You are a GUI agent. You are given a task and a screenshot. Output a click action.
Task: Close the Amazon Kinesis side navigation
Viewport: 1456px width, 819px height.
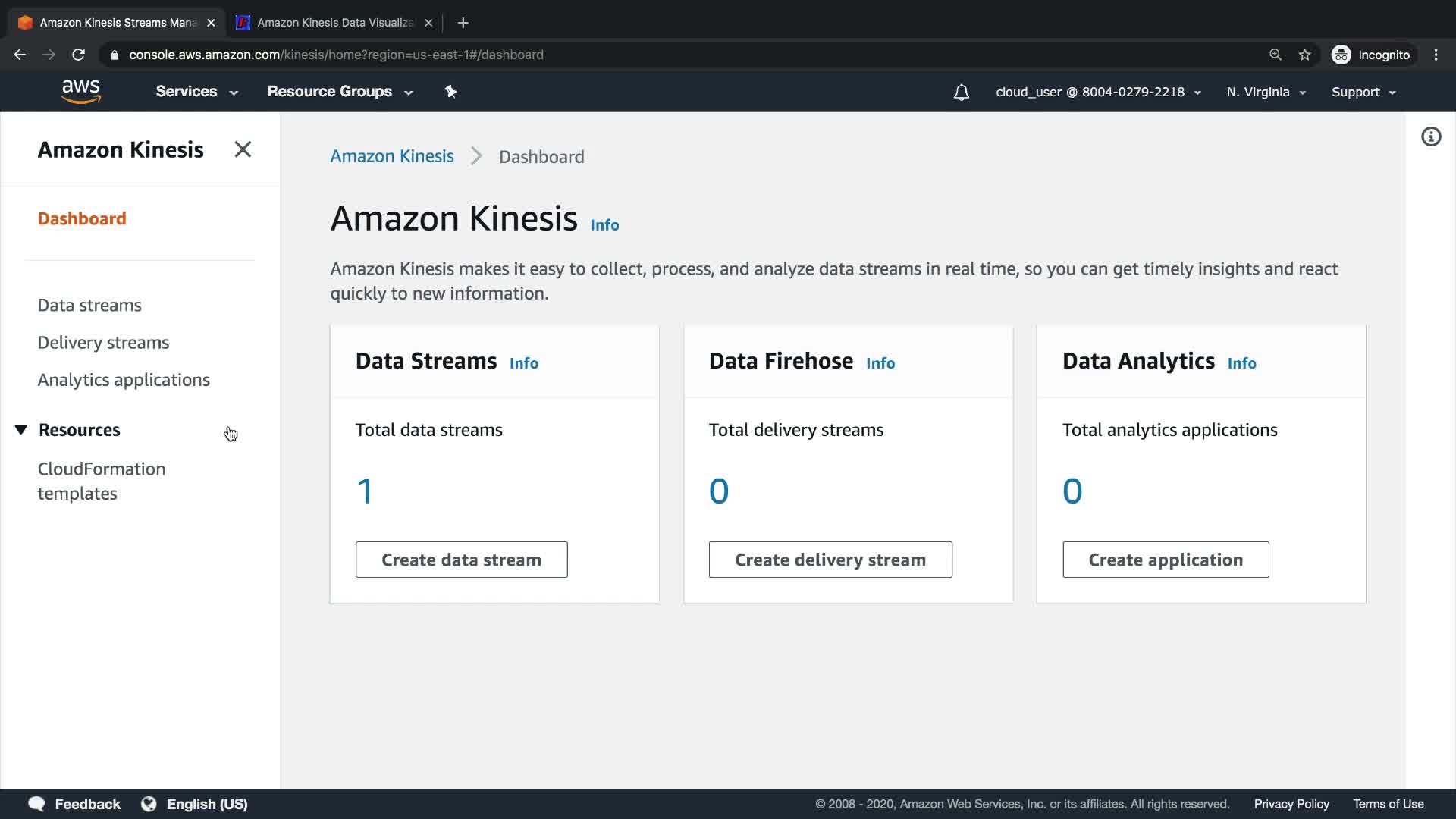point(243,149)
